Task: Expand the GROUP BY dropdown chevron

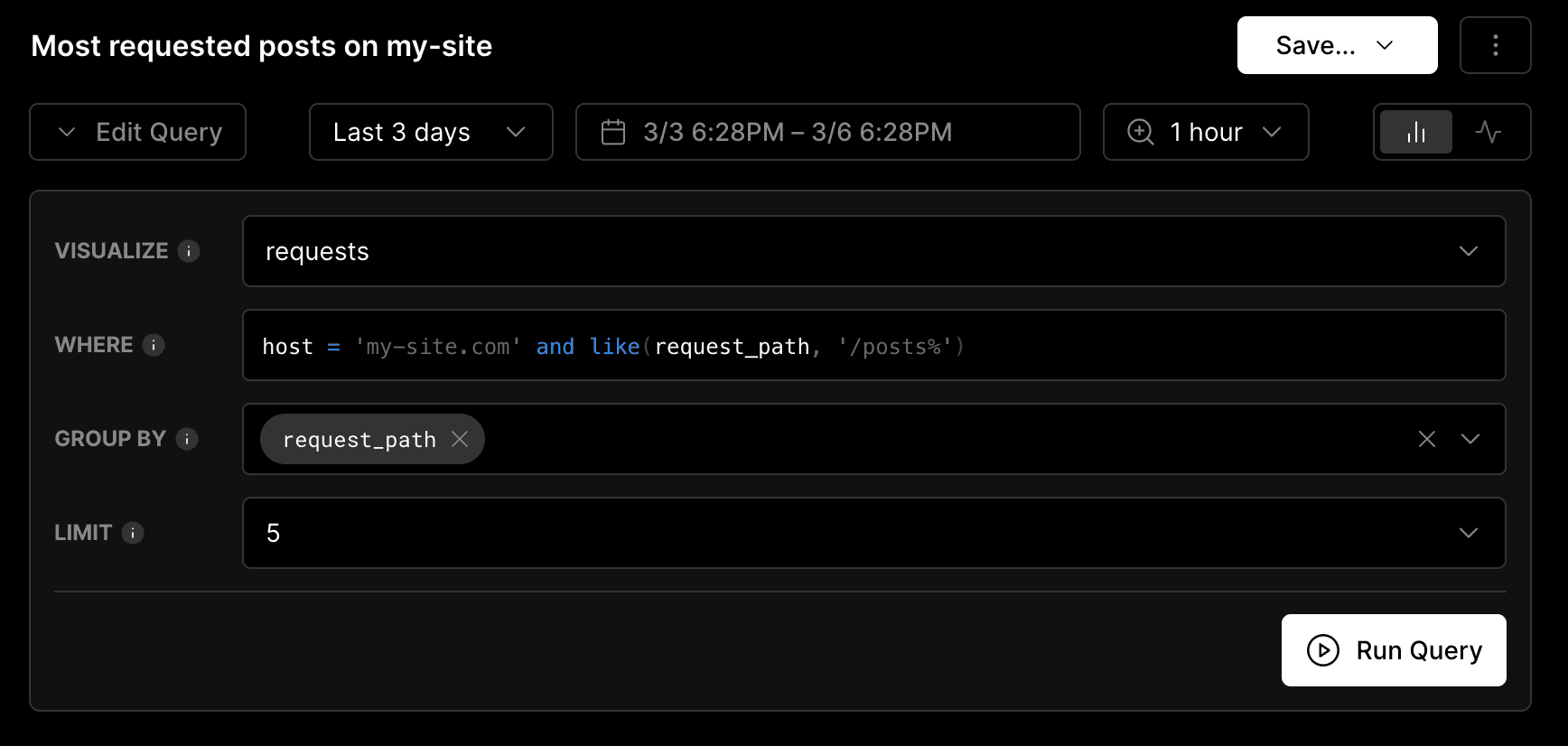Action: tap(1470, 439)
